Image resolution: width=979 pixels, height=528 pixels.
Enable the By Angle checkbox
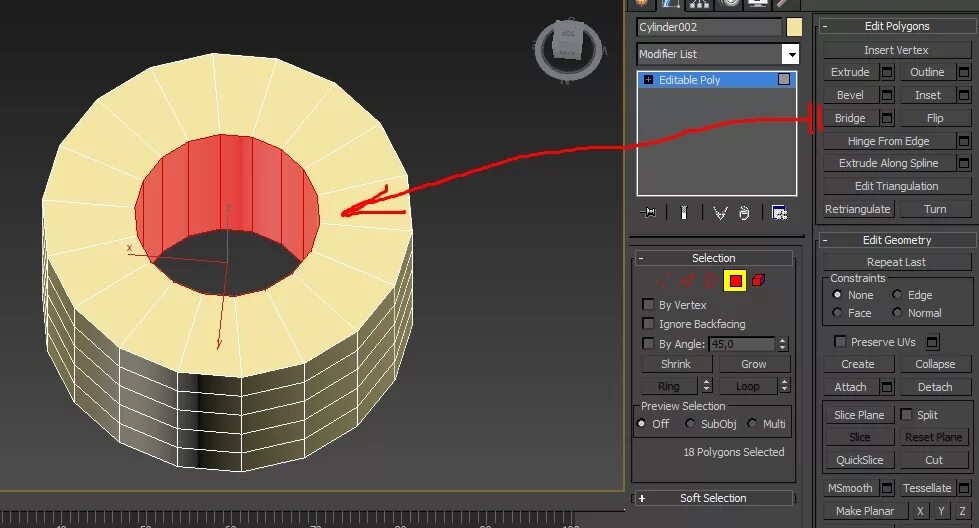(648, 343)
